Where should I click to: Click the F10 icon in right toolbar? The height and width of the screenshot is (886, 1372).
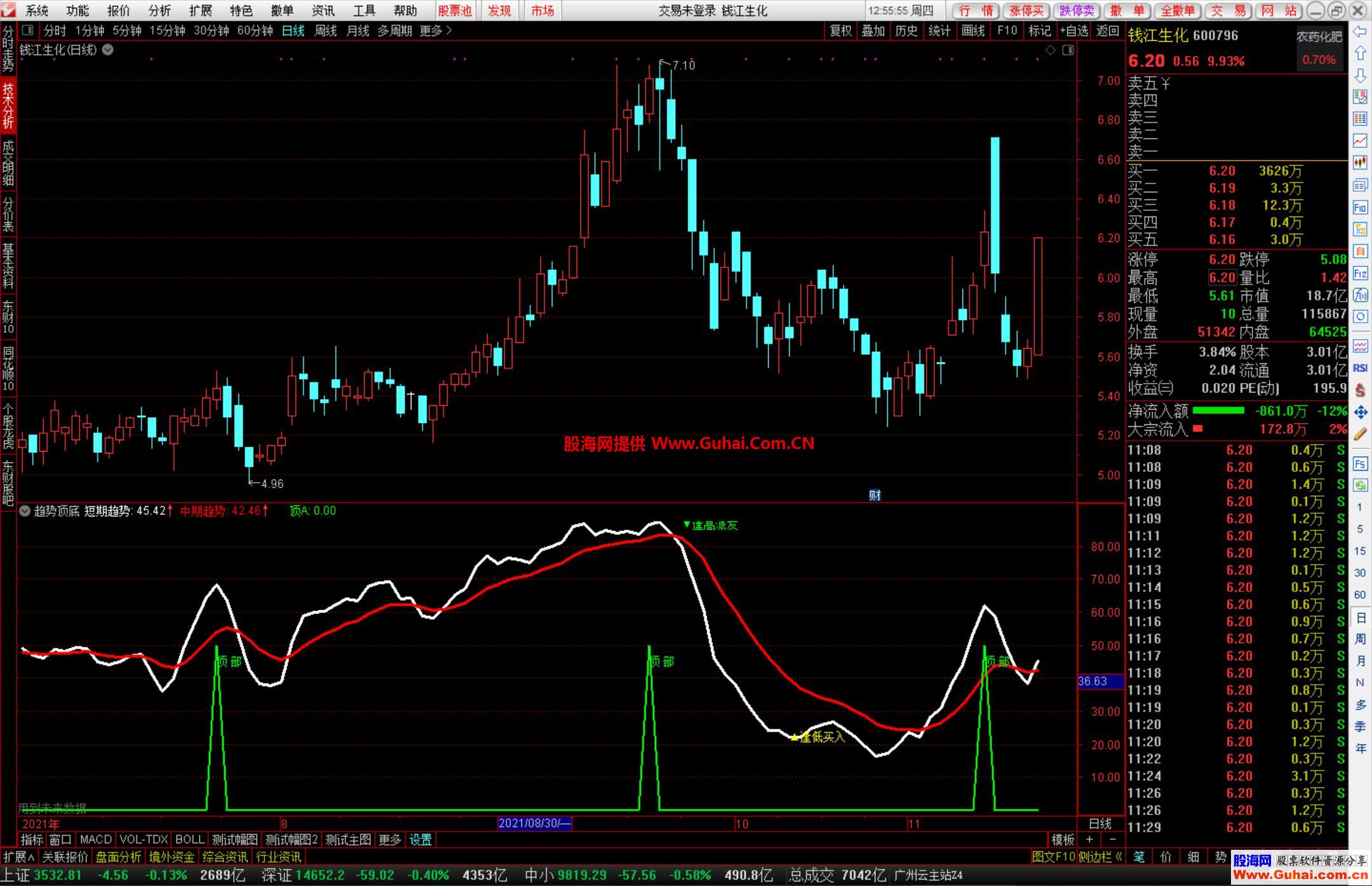[x=1360, y=208]
